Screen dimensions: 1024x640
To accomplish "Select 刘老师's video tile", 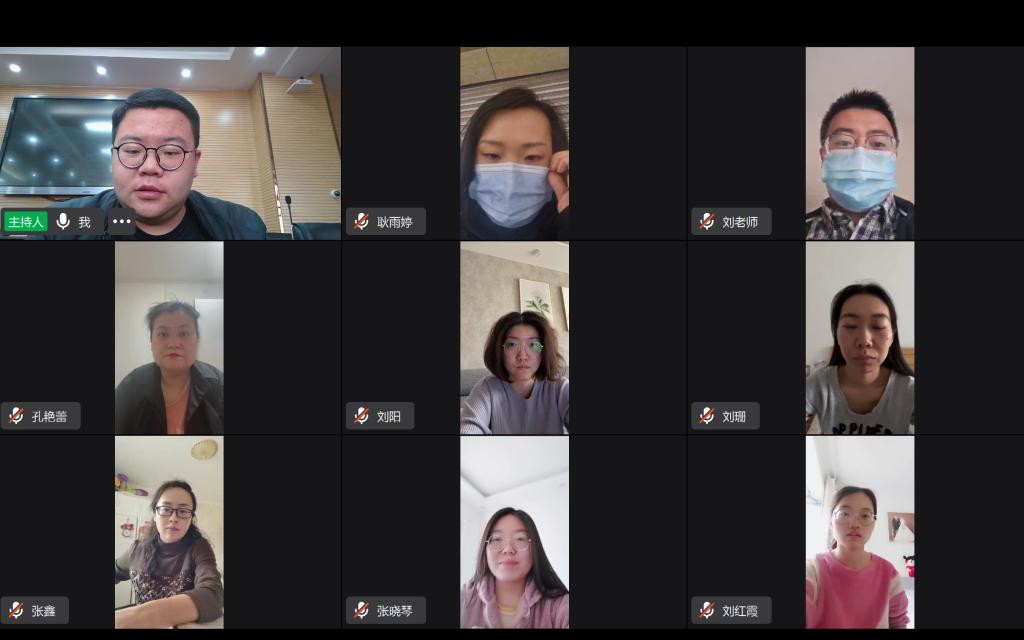I will tap(860, 143).
